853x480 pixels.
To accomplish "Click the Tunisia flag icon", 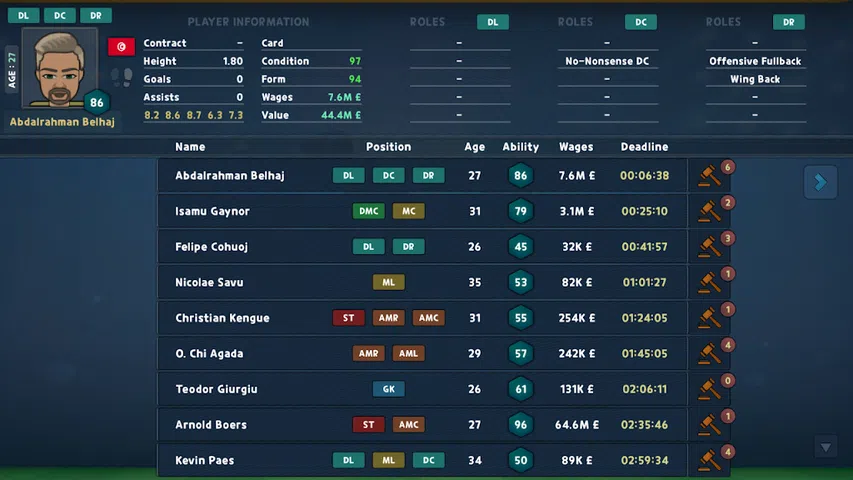I will 121,47.
